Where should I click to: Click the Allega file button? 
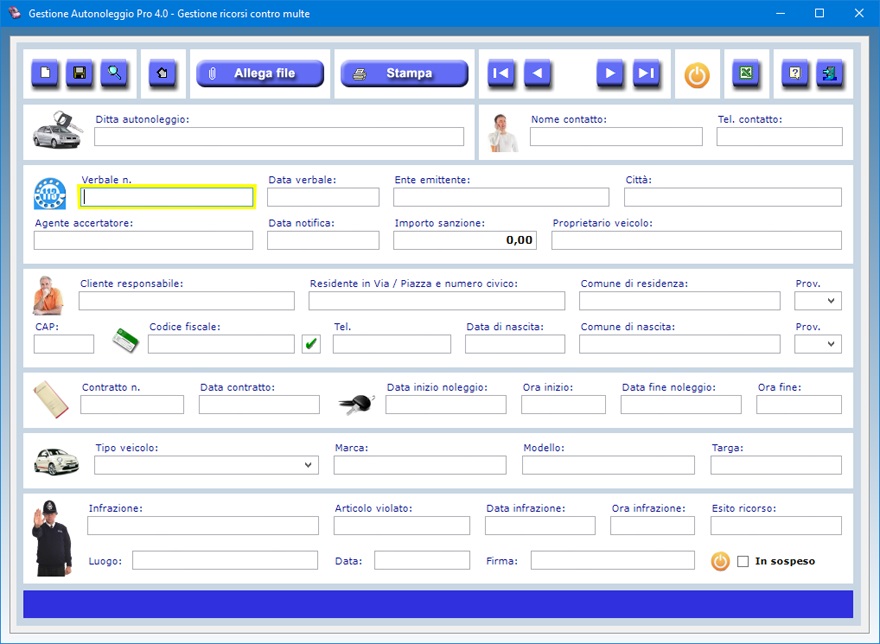coord(260,74)
